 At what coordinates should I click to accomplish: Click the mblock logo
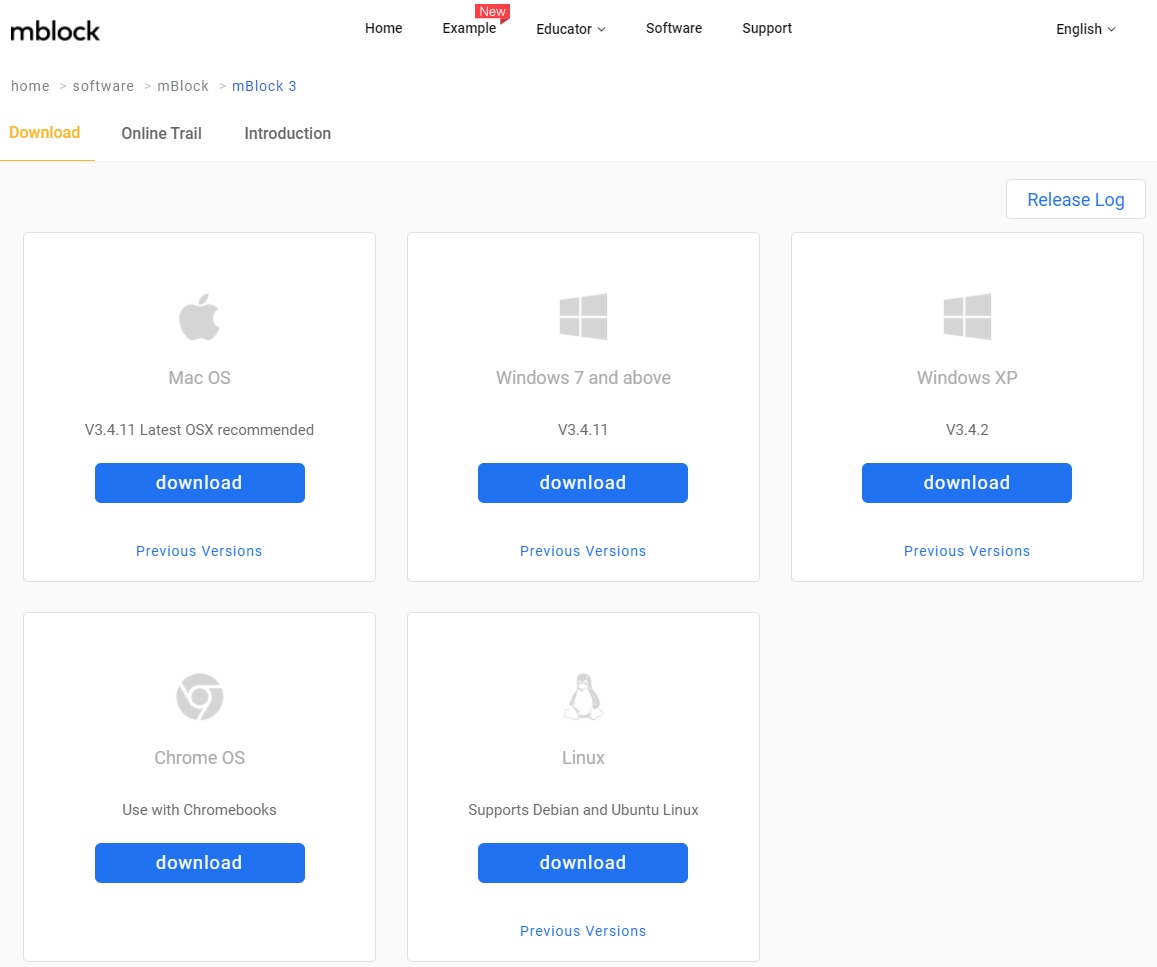pyautogui.click(x=55, y=31)
